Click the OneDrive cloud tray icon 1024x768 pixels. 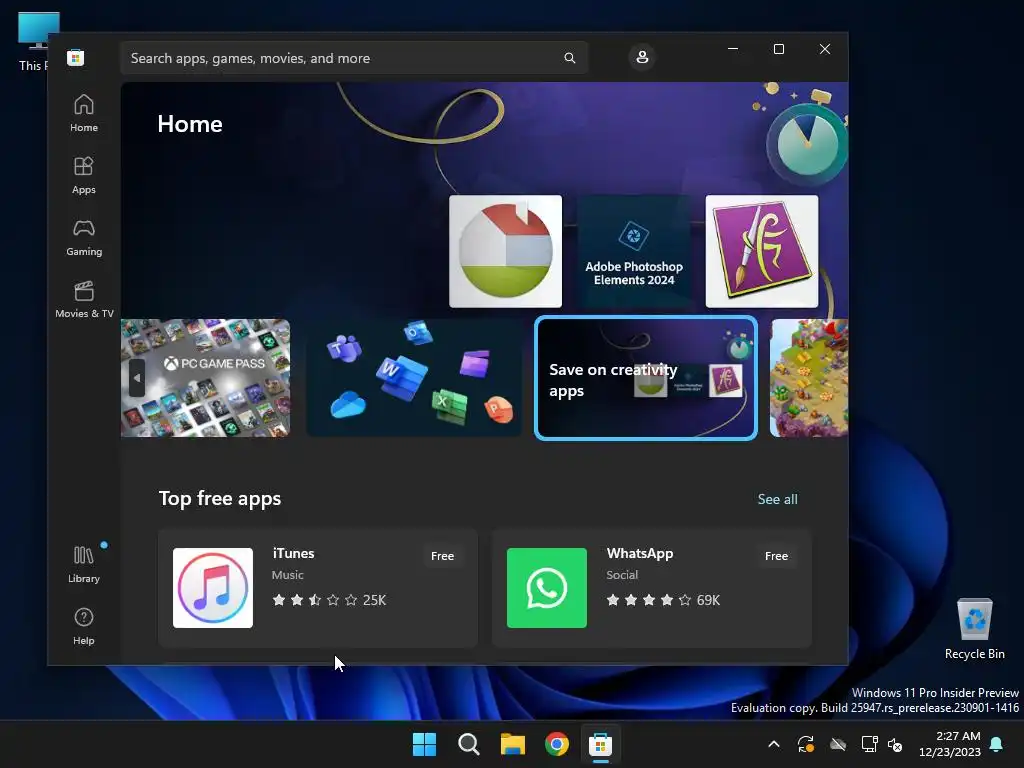(838, 744)
